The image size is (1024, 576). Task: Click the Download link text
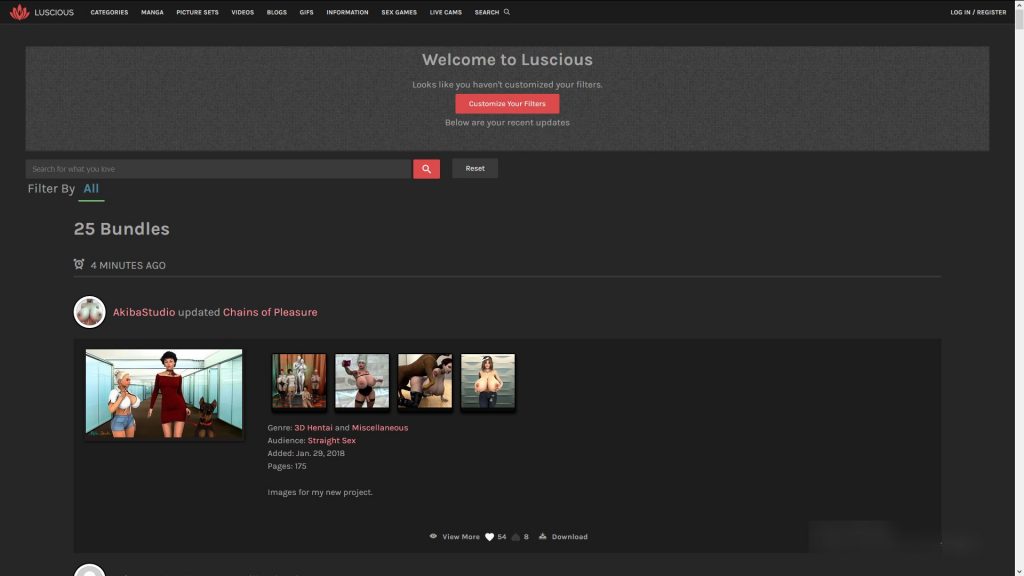(x=569, y=537)
